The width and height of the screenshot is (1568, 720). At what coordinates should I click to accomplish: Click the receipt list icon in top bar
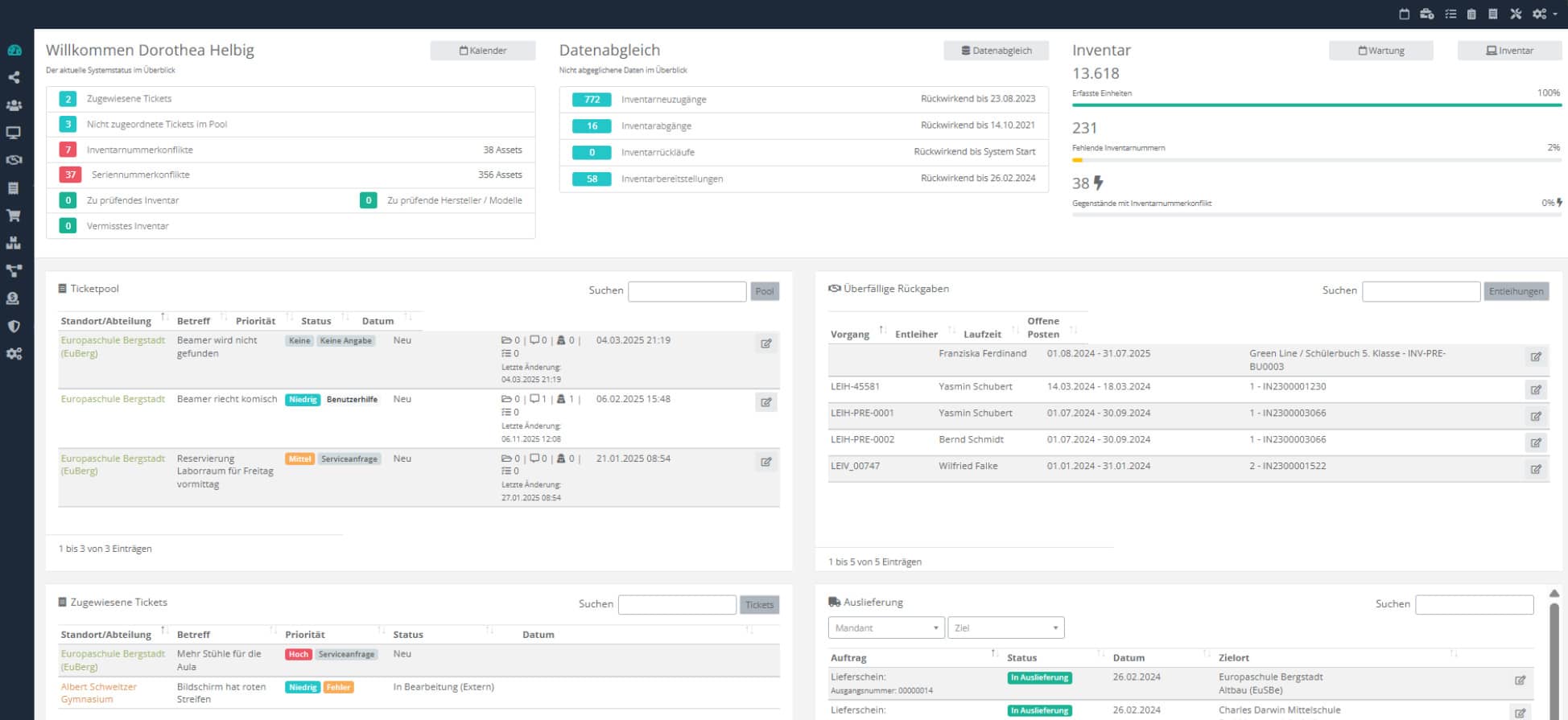[1493, 14]
